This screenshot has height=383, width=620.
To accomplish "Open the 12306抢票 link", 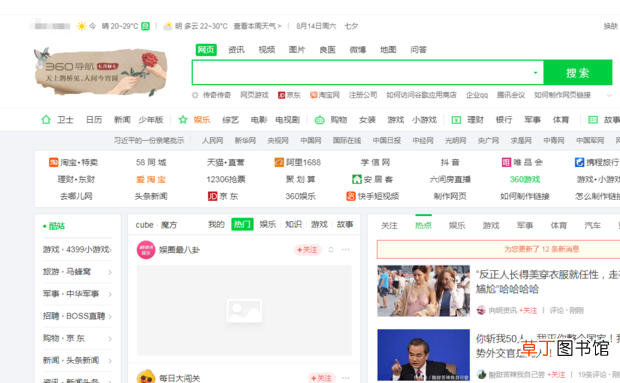I will [226, 179].
